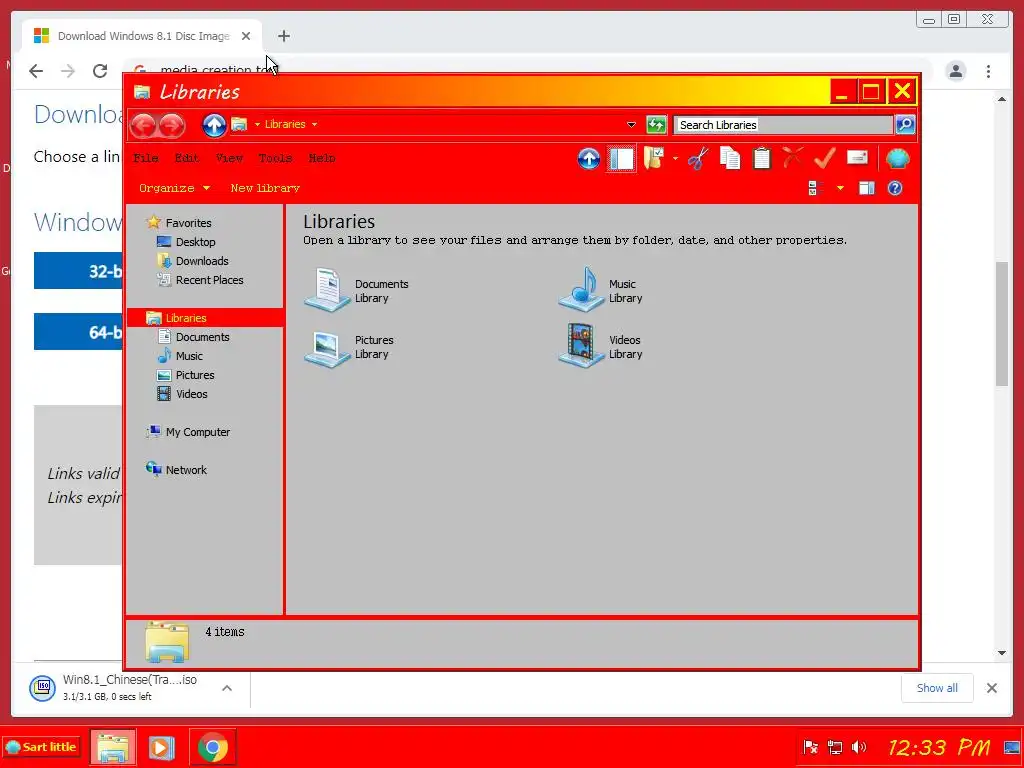Click the Copy pages icon
Screen dimensions: 1024x768
point(729,158)
